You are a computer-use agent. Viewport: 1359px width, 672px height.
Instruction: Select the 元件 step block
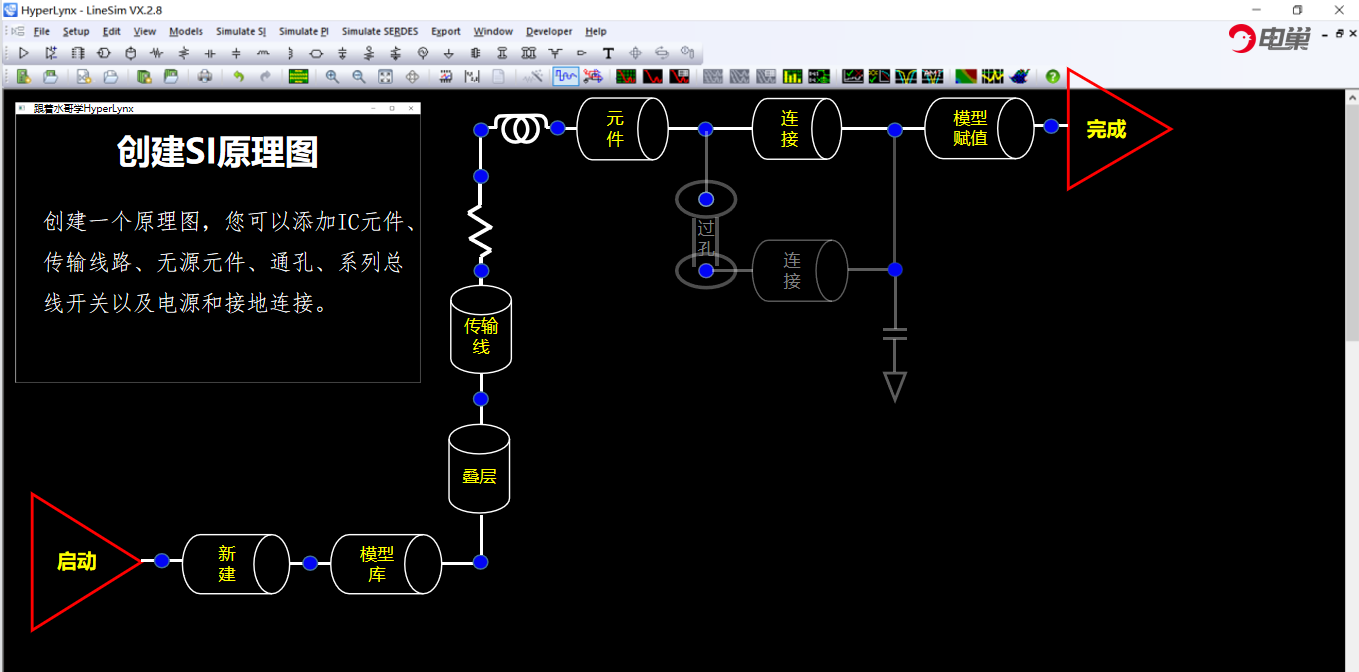pos(622,128)
